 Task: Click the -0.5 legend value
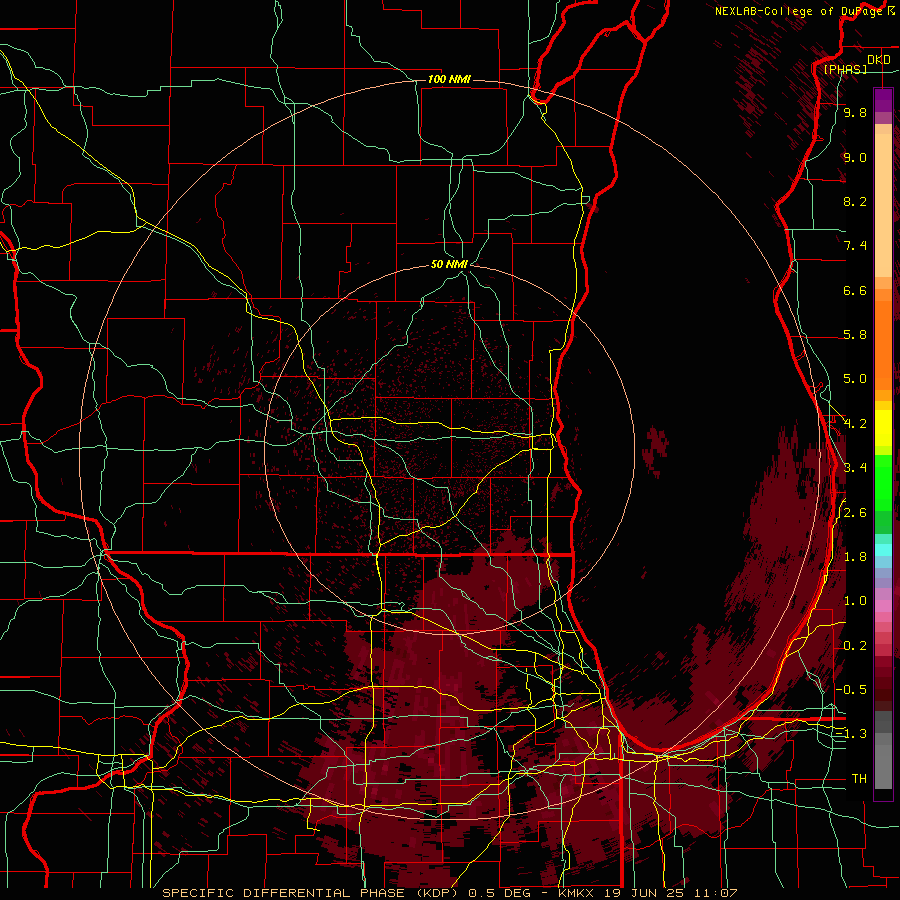point(851,689)
